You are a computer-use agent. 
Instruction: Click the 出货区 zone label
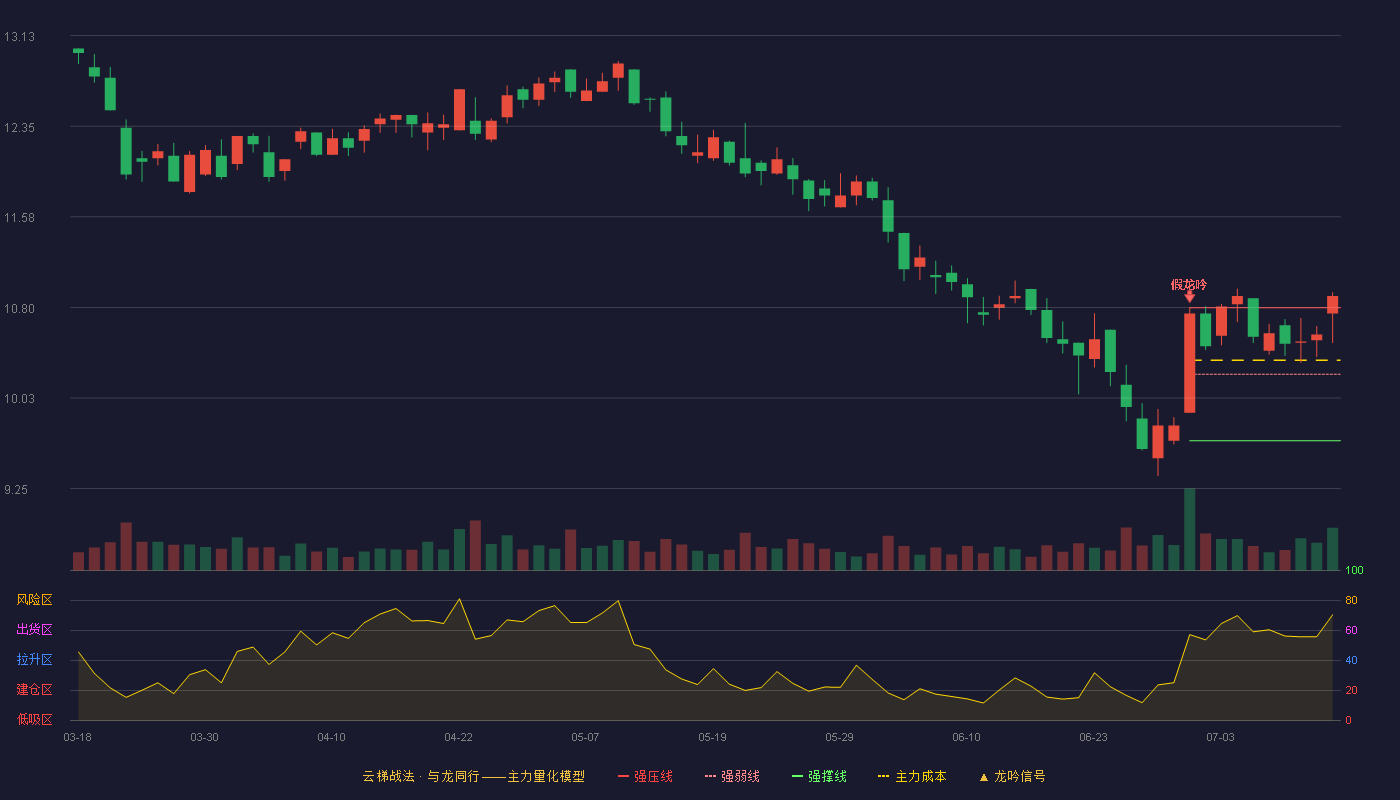click(34, 630)
